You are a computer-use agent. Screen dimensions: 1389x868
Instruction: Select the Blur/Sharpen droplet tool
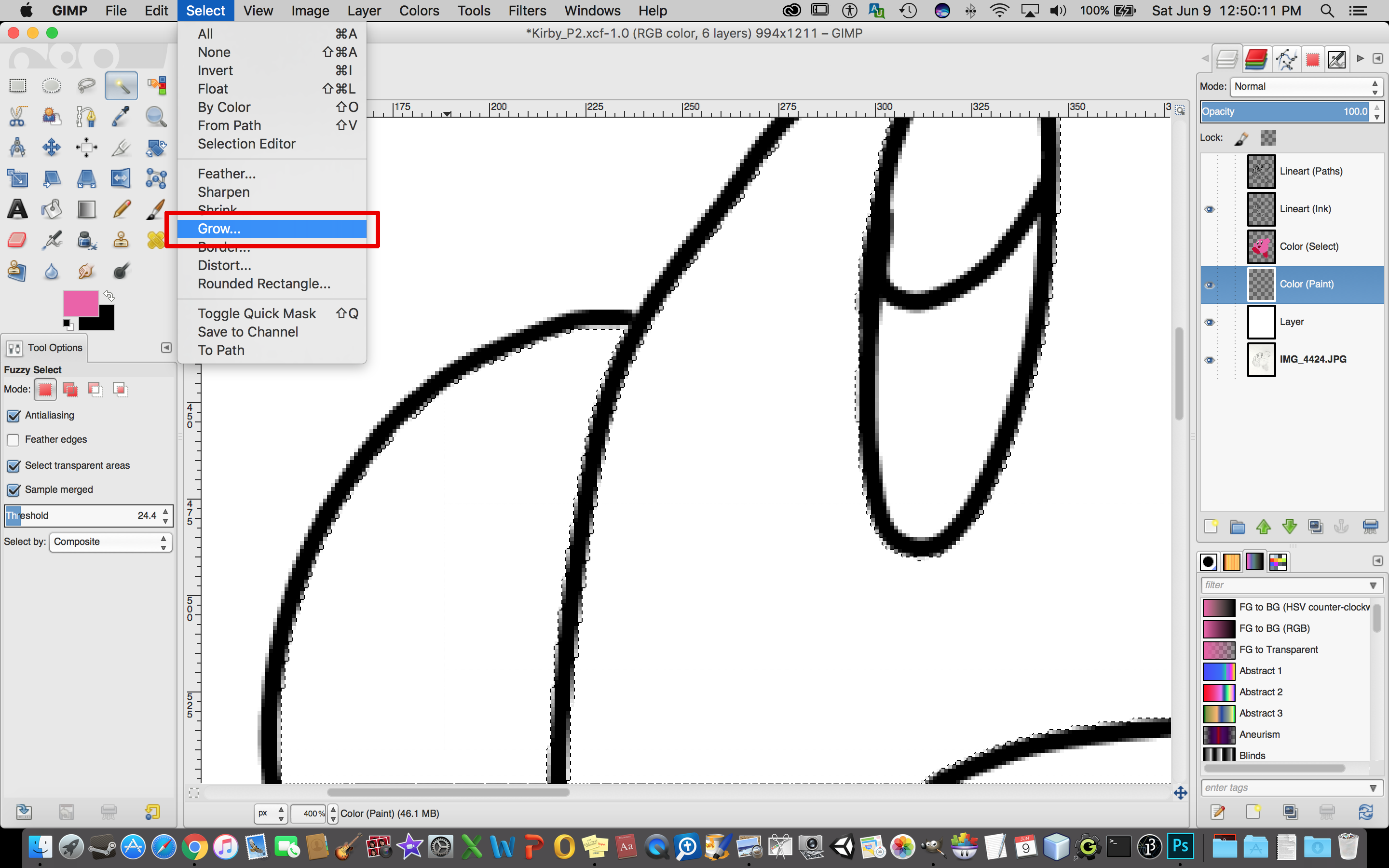click(x=52, y=271)
